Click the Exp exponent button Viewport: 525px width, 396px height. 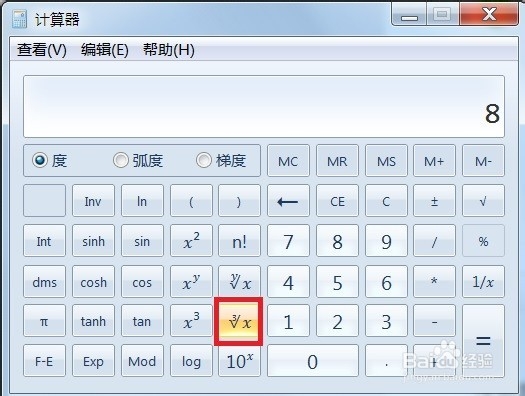tap(93, 361)
